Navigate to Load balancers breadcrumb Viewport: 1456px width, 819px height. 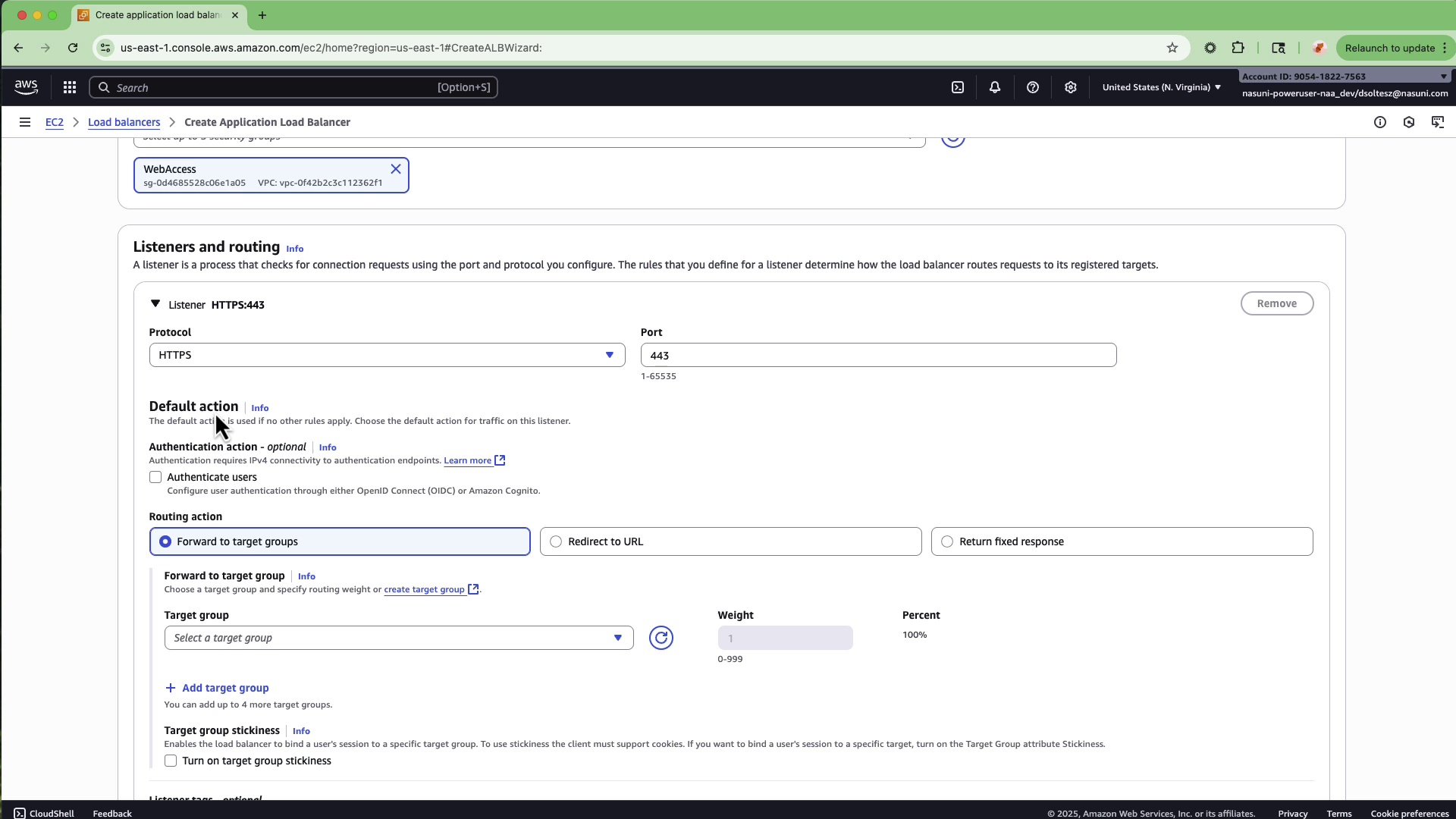pyautogui.click(x=124, y=122)
